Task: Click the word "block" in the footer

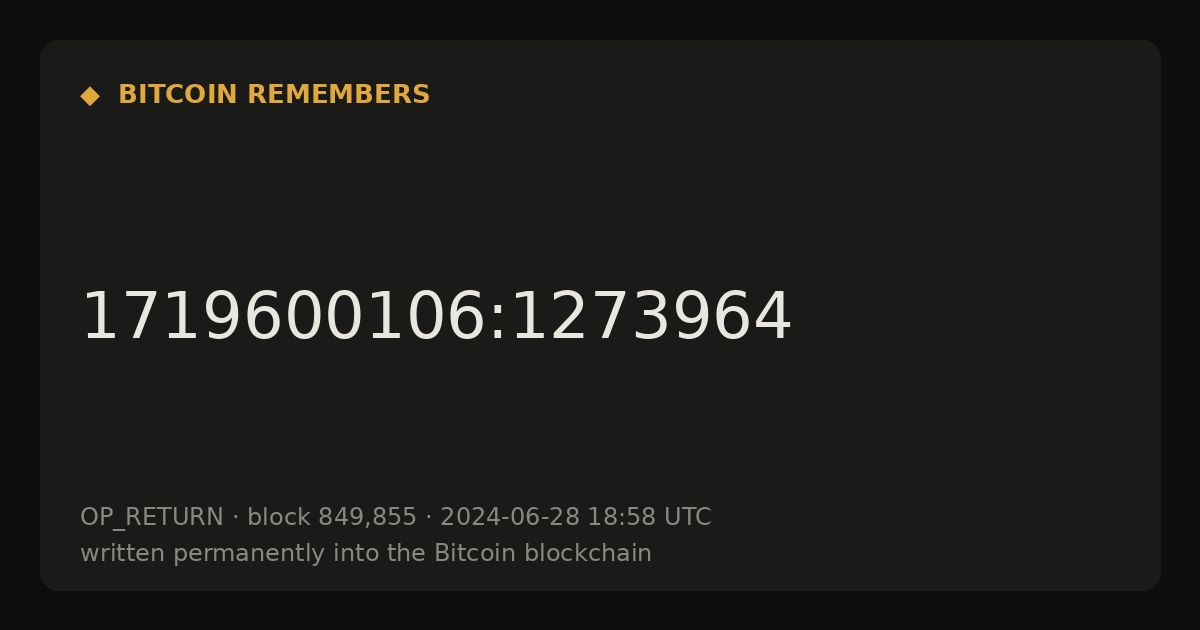Action: click(x=279, y=517)
